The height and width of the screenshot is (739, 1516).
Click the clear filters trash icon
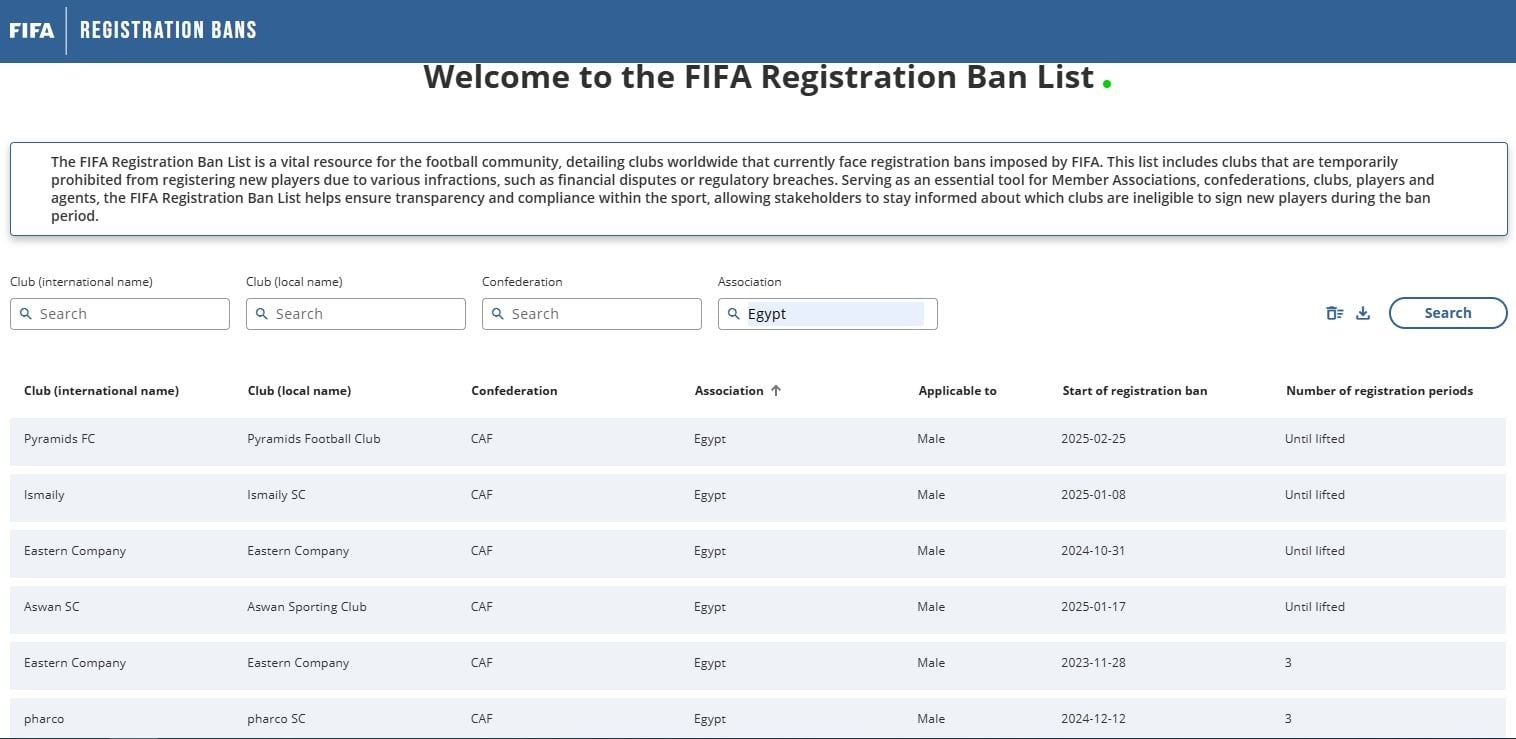point(1334,313)
